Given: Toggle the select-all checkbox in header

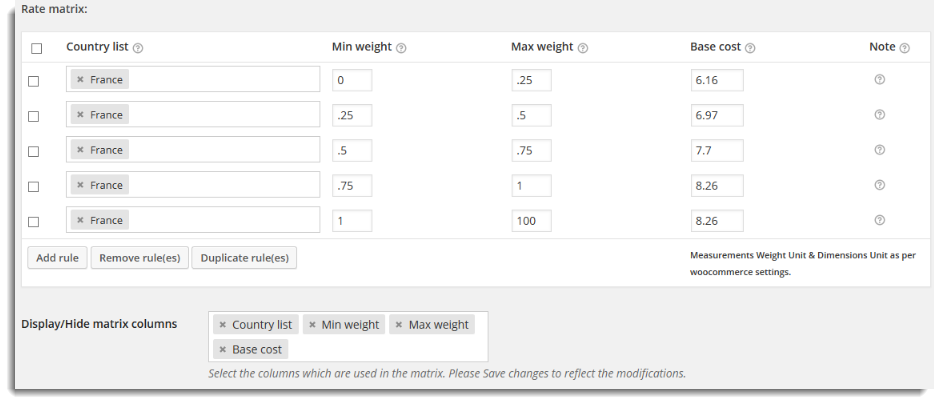Looking at the screenshot, I should pos(36,48).
